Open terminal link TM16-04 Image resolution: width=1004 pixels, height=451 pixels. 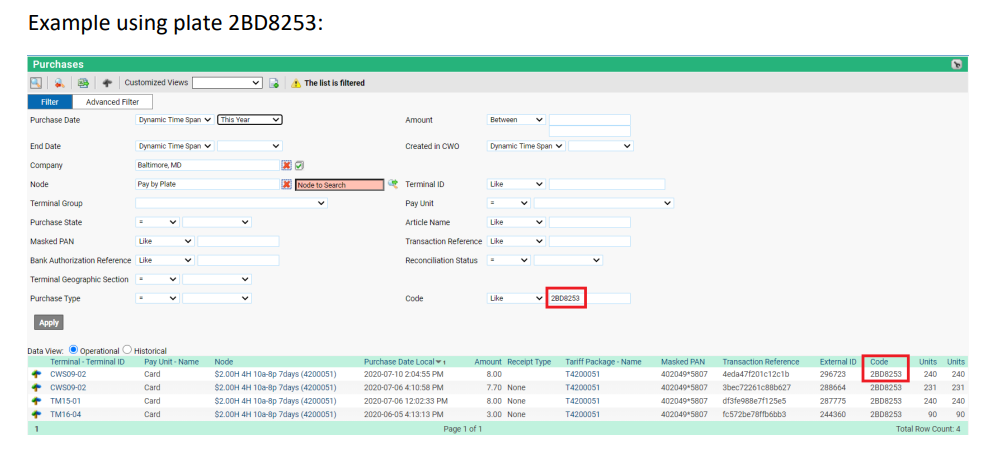(x=66, y=414)
